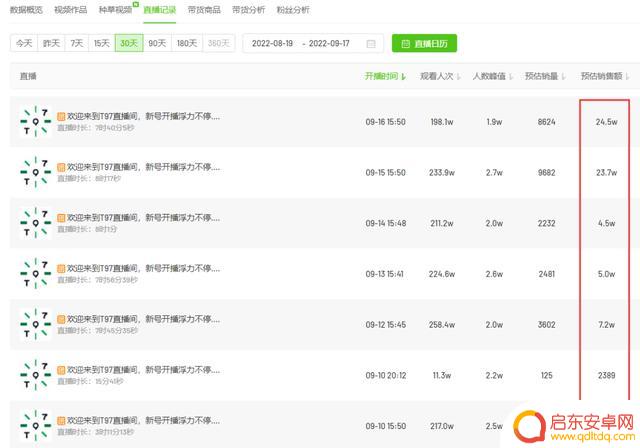Viewport: 640px width, 448px height.
Task: Open T97 avatar of 09-13 15:41 live
Action: [36, 273]
